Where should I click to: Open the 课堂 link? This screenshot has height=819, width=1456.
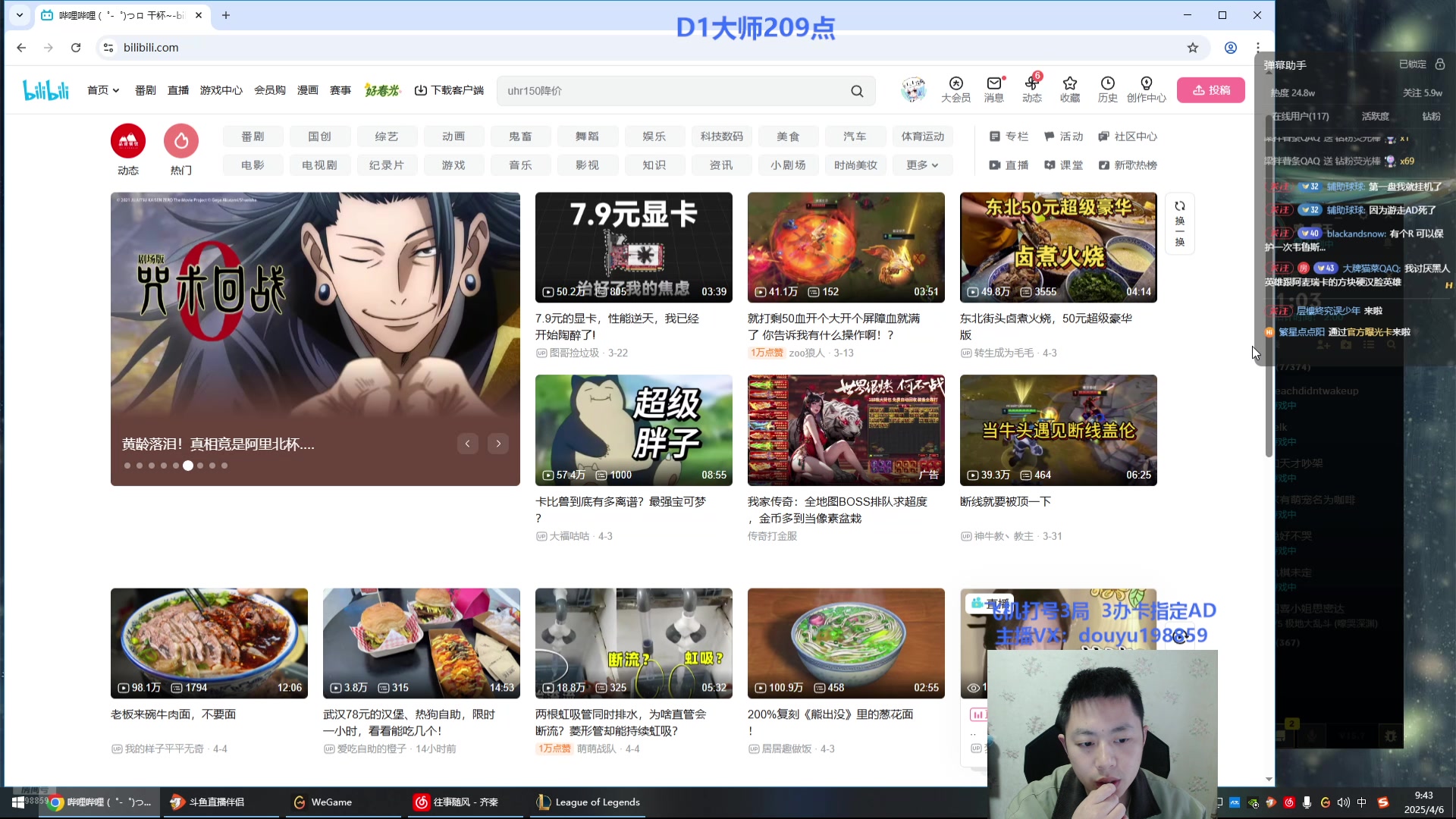point(1064,165)
